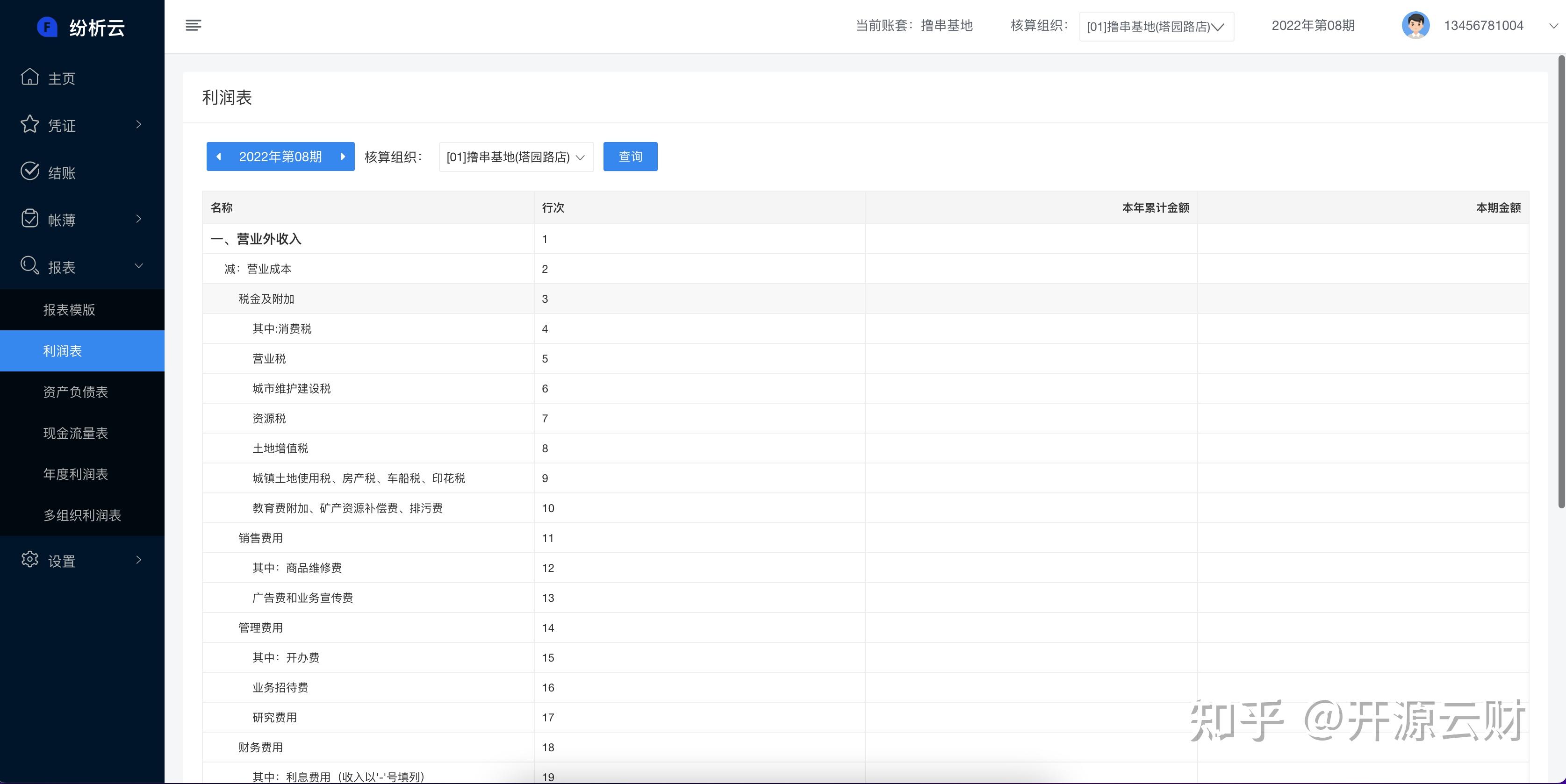Image resolution: width=1566 pixels, height=784 pixels.
Task: Click the 名称 column header
Action: pyautogui.click(x=368, y=208)
